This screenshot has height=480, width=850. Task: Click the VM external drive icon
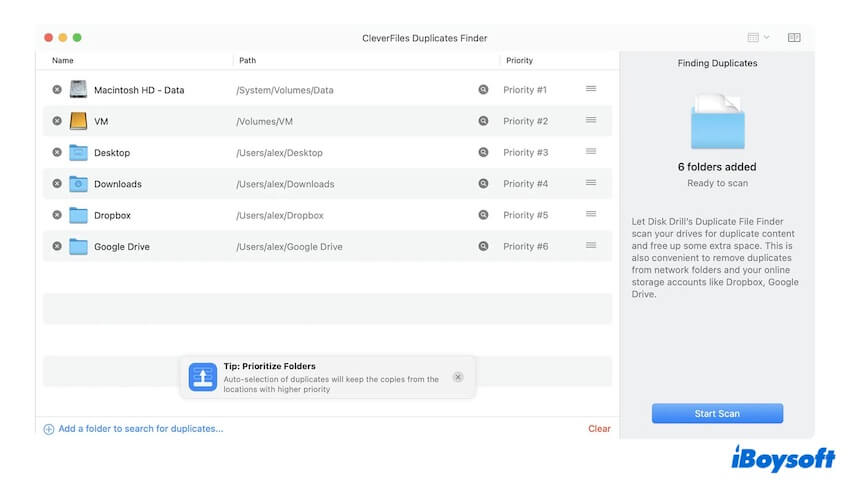coord(78,121)
